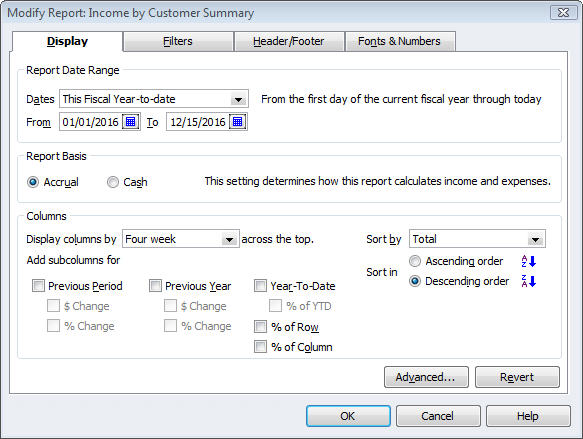
Task: Choose Ascending order radio option
Action: [415, 261]
